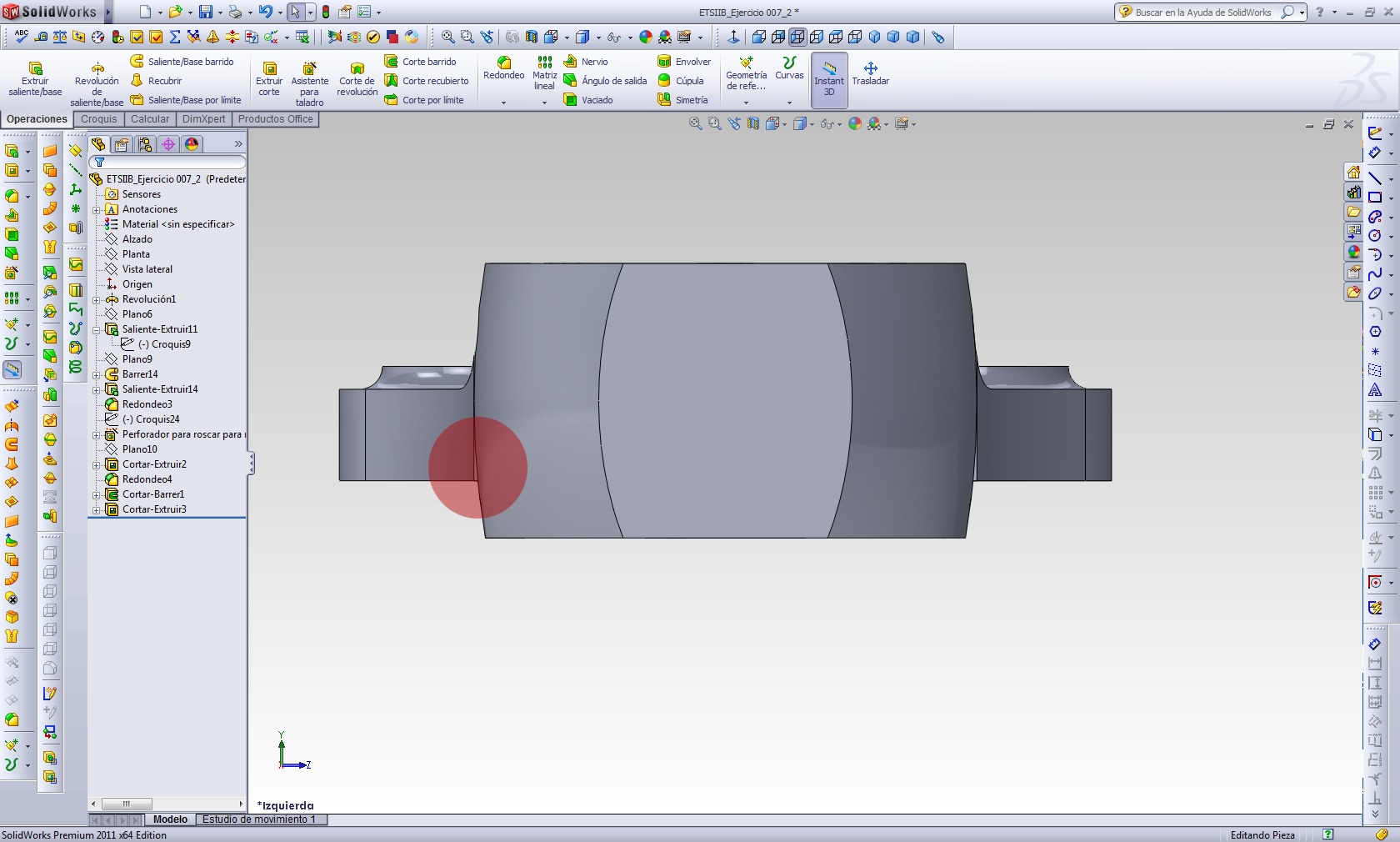Expand the feature manager panel chevron
The width and height of the screenshot is (1400, 842).
[x=238, y=144]
